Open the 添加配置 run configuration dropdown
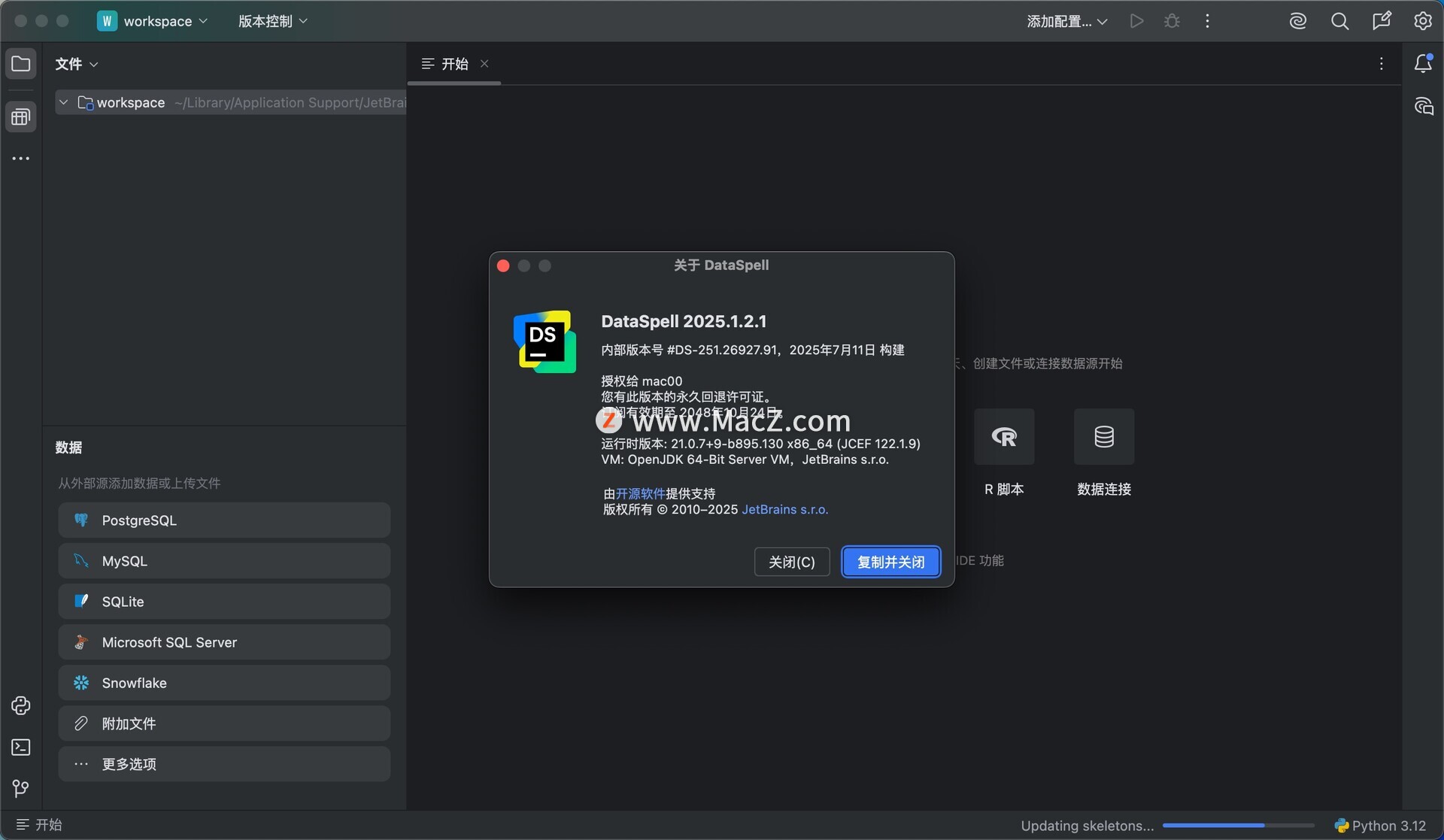Image resolution: width=1444 pixels, height=840 pixels. pyautogui.click(x=1067, y=21)
